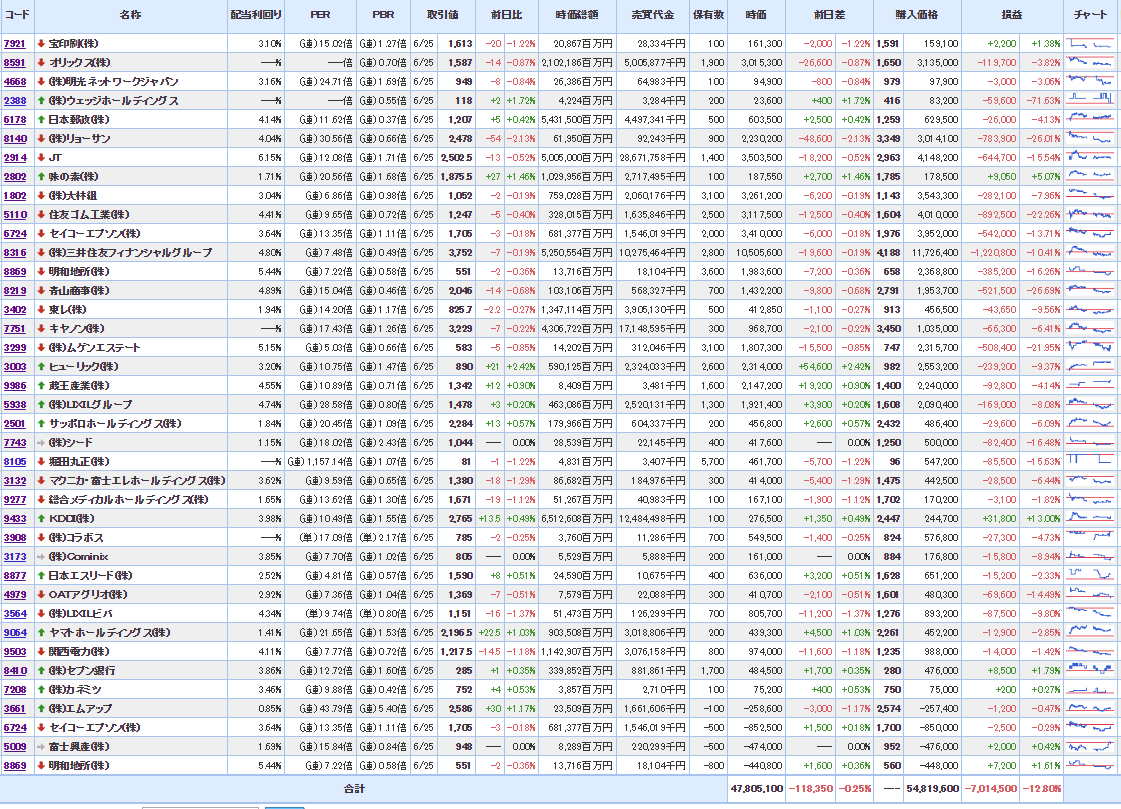
Task: Click the red down arrow beside 宝印刷(株)
Action: (x=41, y=44)
